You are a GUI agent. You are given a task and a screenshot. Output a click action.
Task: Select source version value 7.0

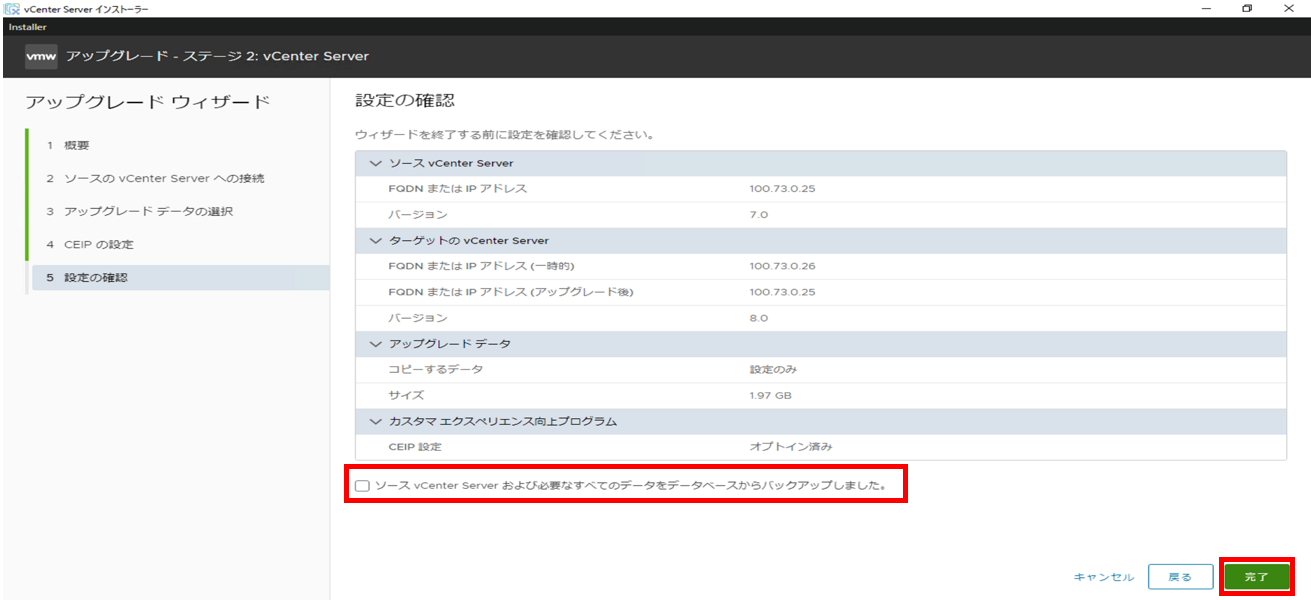758,215
